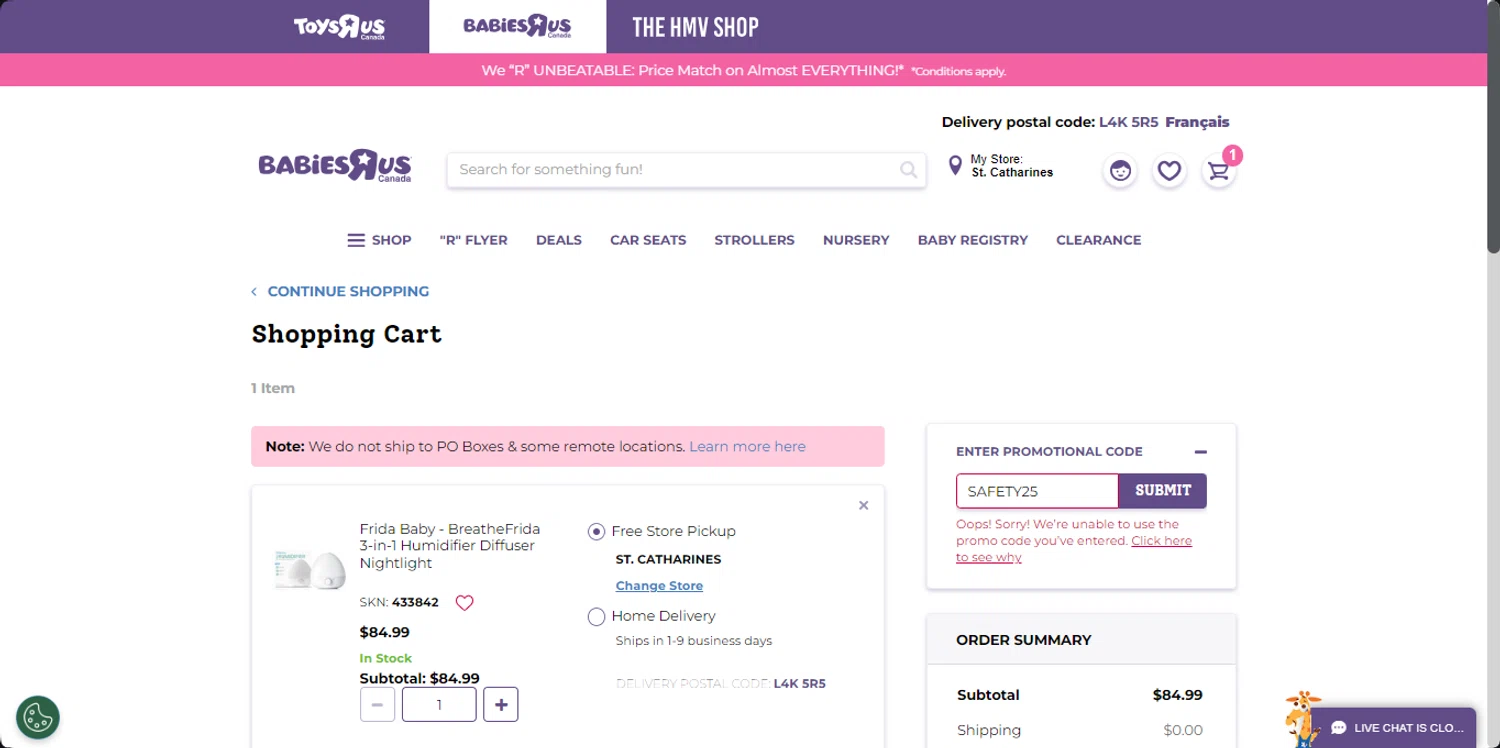Collapse the promotional code section
1500x748 pixels.
click(1200, 452)
